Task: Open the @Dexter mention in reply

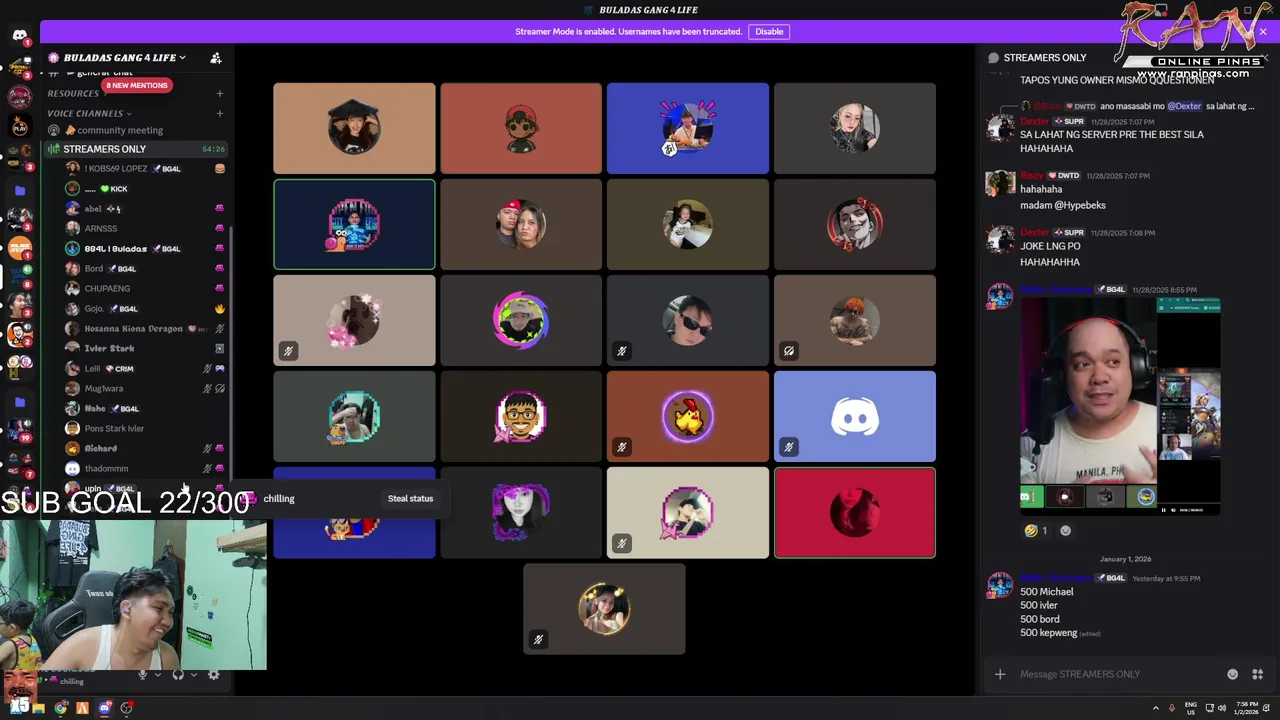Action: (x=1184, y=106)
